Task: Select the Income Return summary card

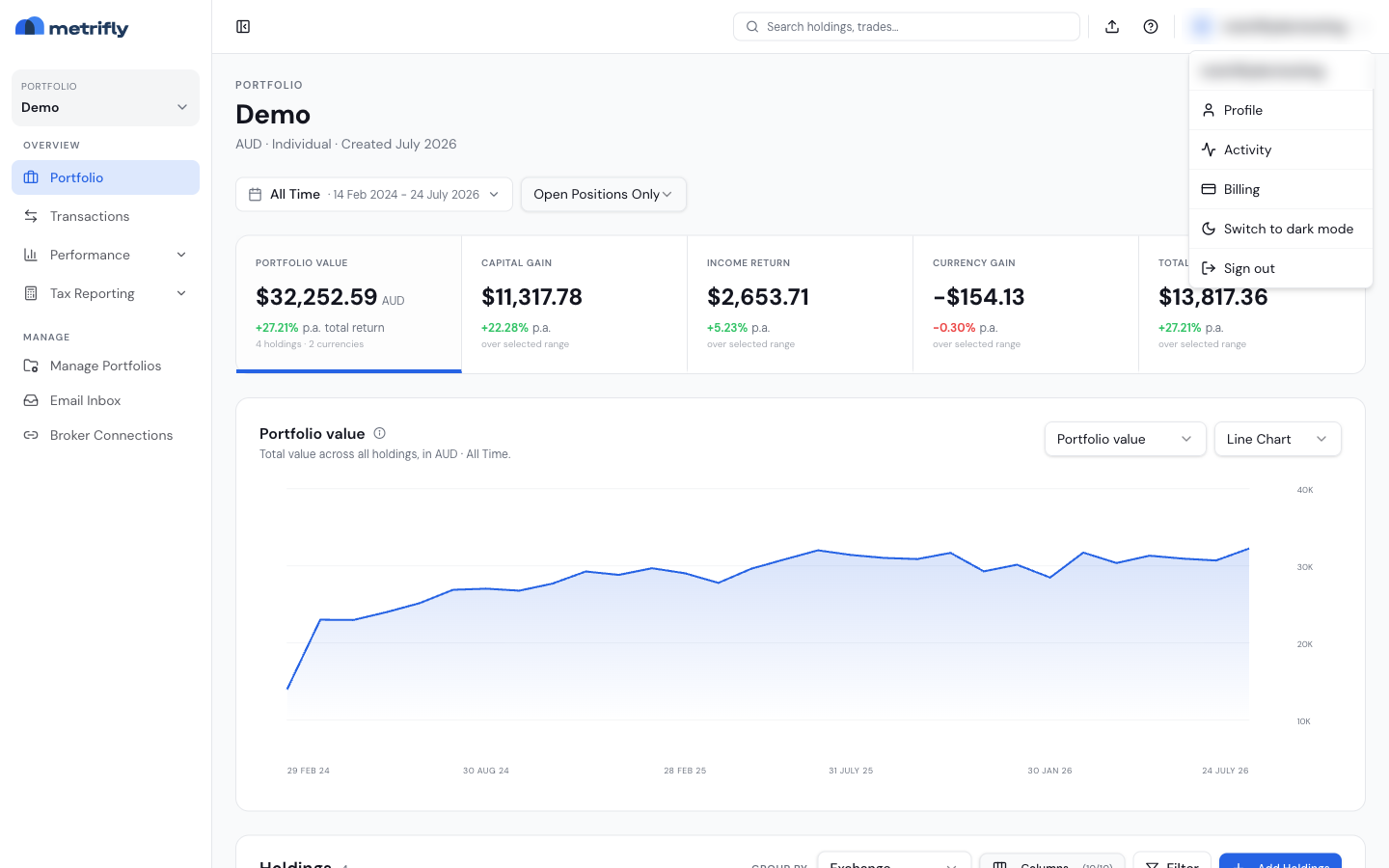Action: tap(801, 305)
